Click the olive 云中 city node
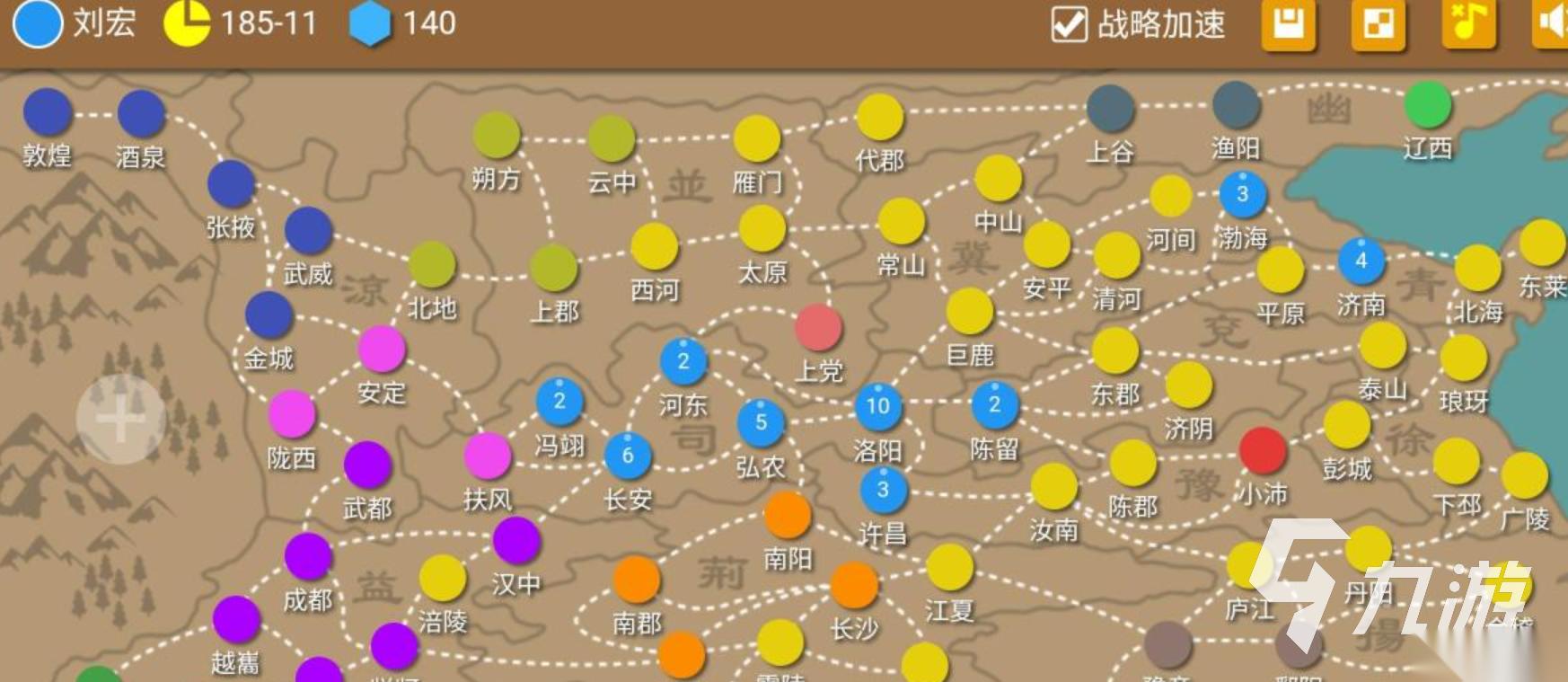 pos(612,138)
